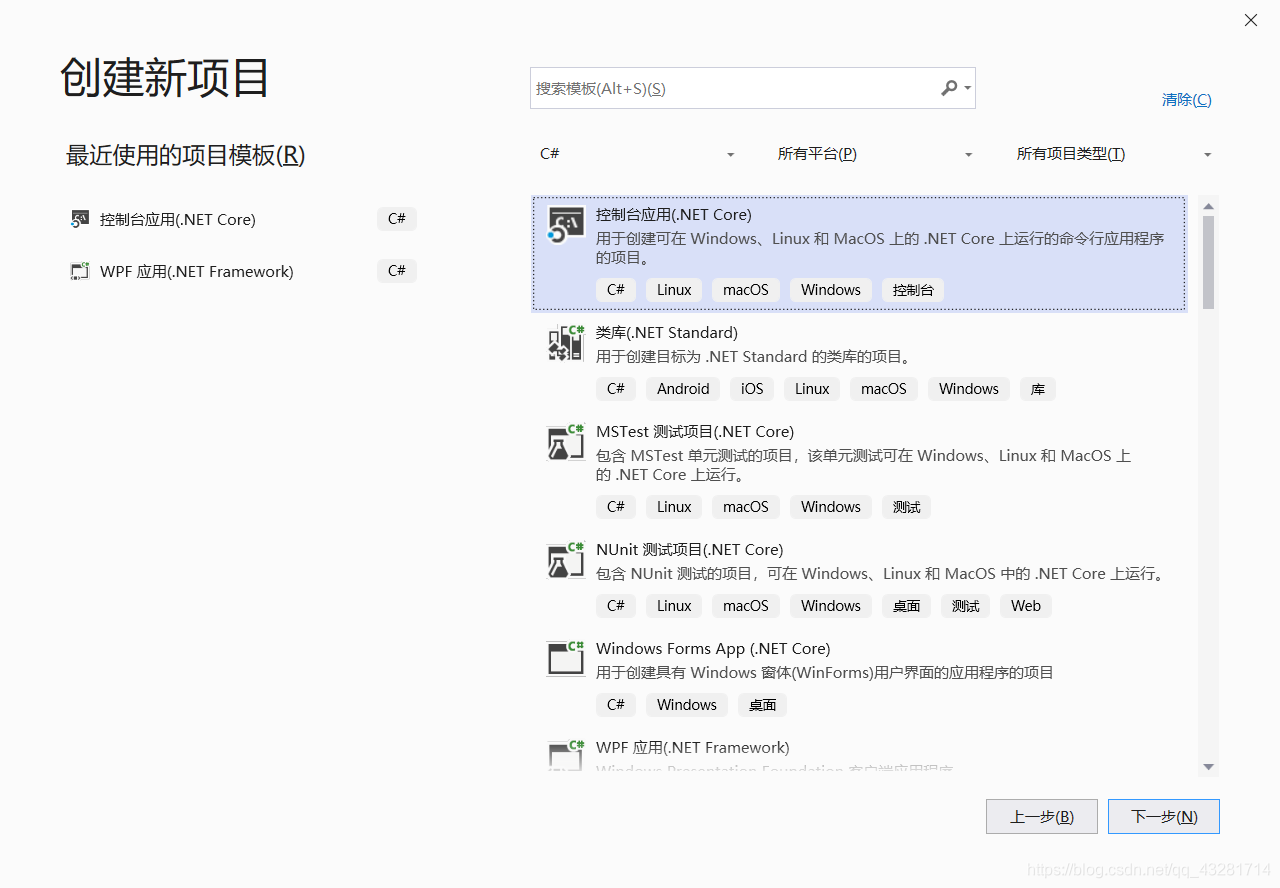This screenshot has height=888, width=1280.
Task: Click C# tag beside recent 控制台应用 template
Action: click(x=397, y=219)
